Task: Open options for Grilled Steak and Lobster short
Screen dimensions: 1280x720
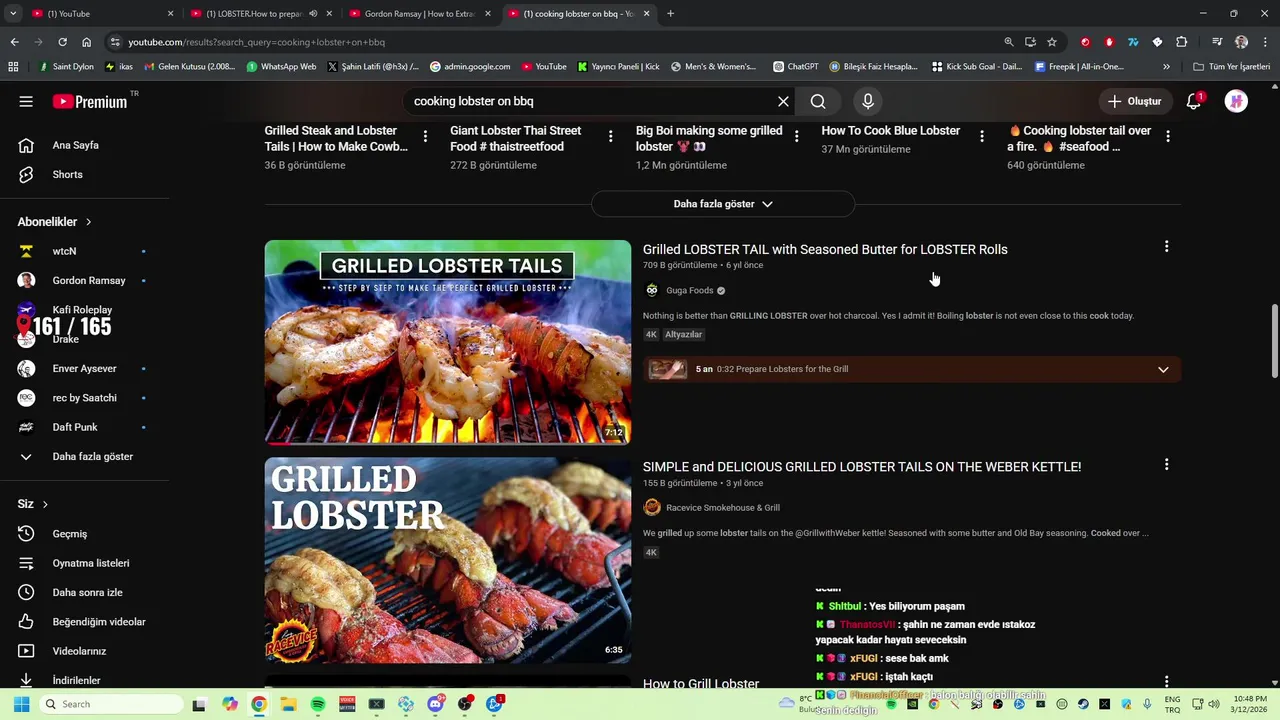Action: coord(425,137)
